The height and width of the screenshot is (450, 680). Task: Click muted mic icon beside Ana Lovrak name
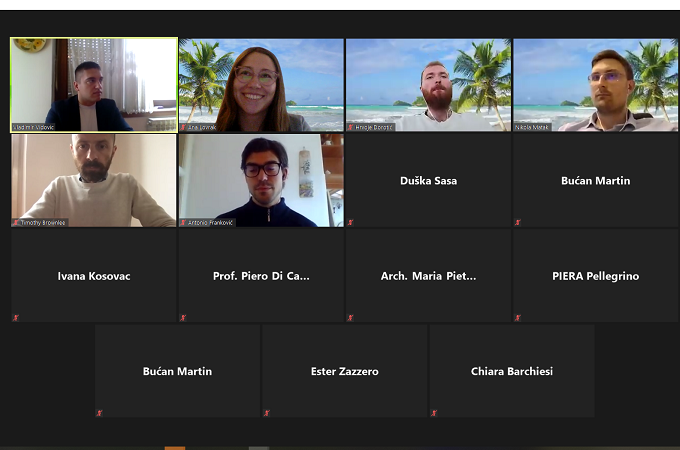[x=183, y=127]
